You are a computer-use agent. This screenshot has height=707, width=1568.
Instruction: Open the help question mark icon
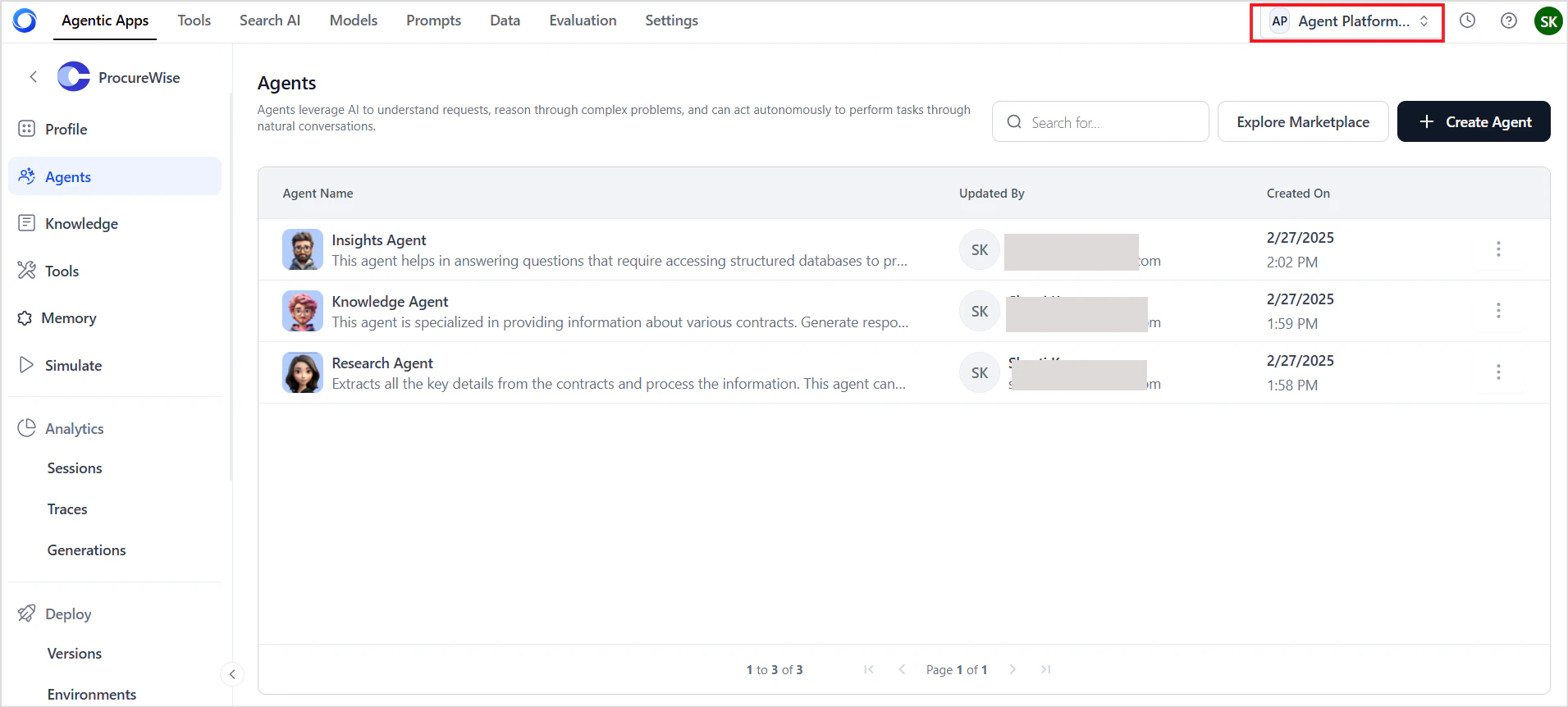pyautogui.click(x=1508, y=21)
